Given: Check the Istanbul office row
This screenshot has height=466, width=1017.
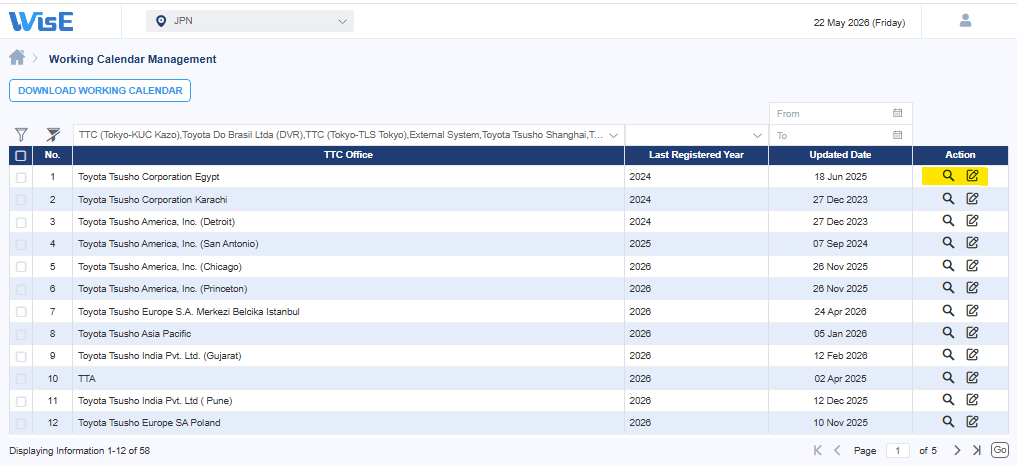Looking at the screenshot, I should (x=21, y=312).
